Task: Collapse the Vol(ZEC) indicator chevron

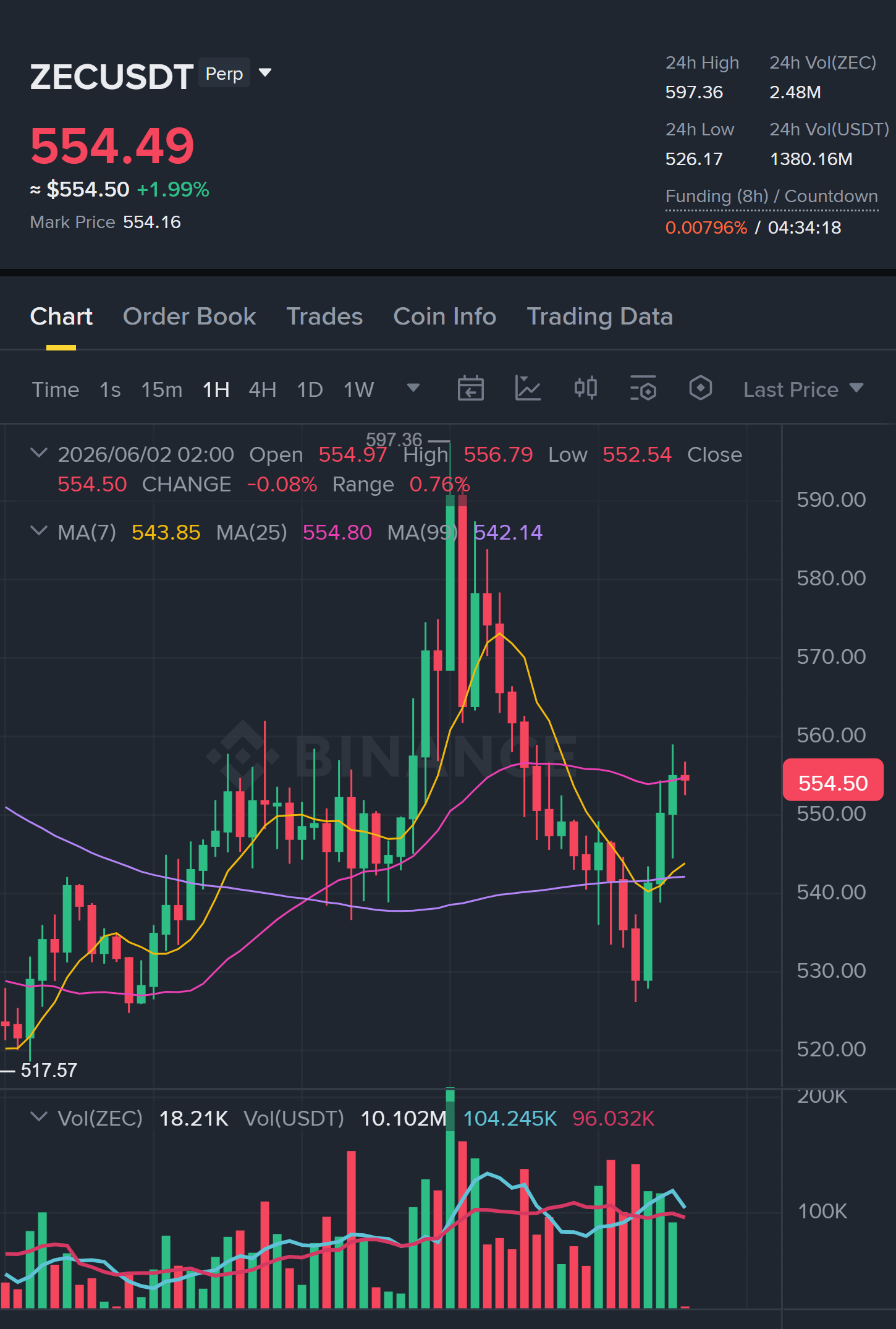Action: click(38, 1117)
